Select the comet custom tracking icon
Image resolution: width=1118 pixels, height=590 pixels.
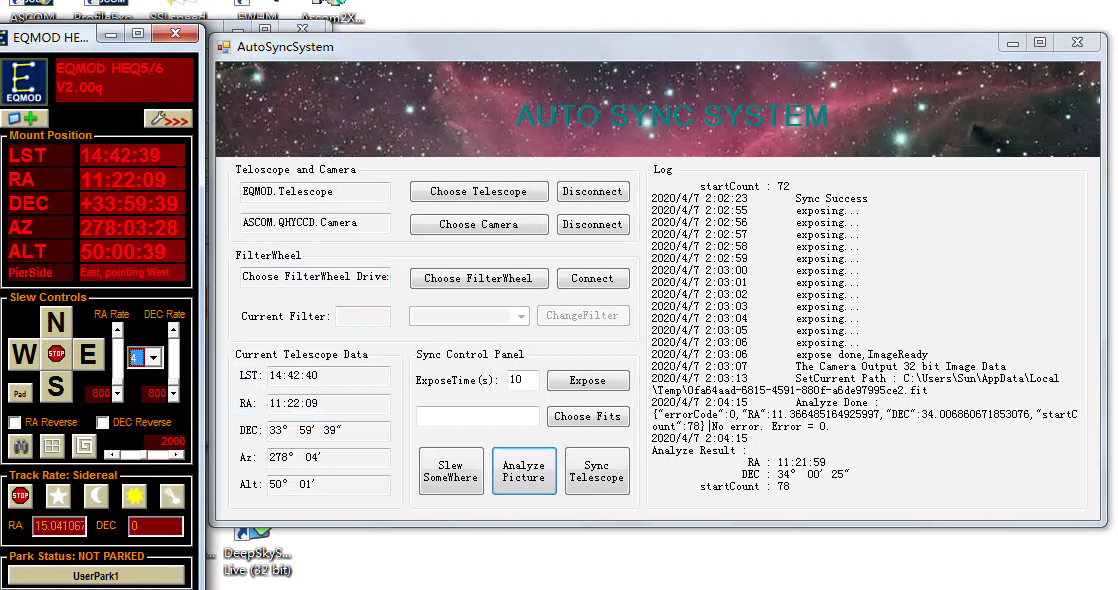click(172, 495)
